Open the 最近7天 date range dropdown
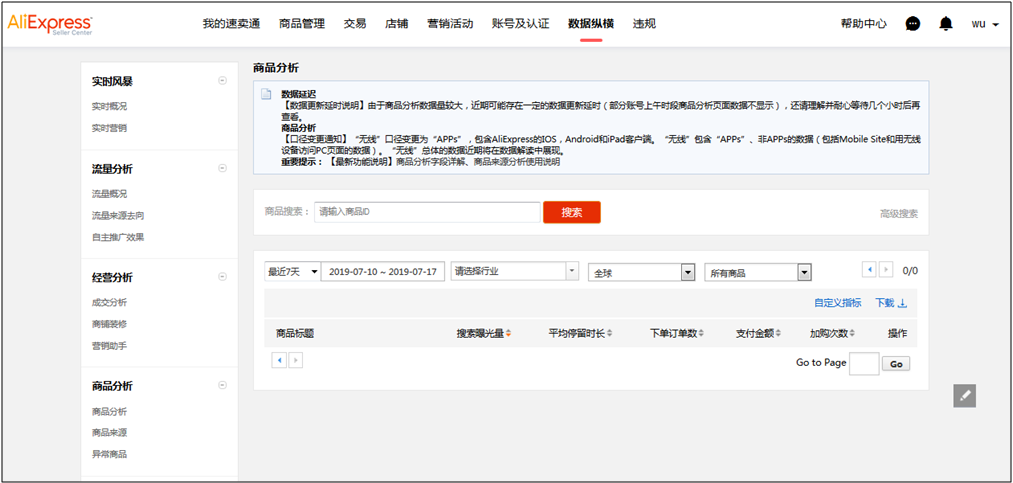1013x483 pixels. 292,272
